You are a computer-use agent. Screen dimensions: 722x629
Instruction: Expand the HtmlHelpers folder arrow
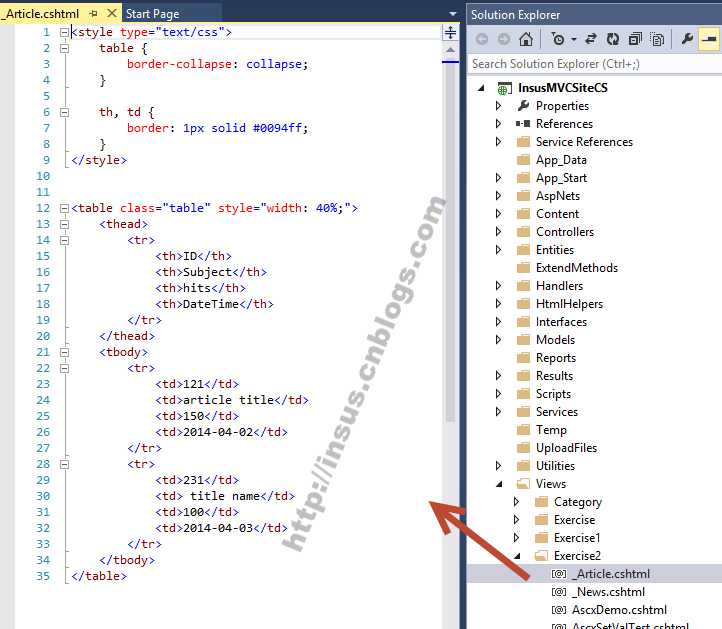498,303
